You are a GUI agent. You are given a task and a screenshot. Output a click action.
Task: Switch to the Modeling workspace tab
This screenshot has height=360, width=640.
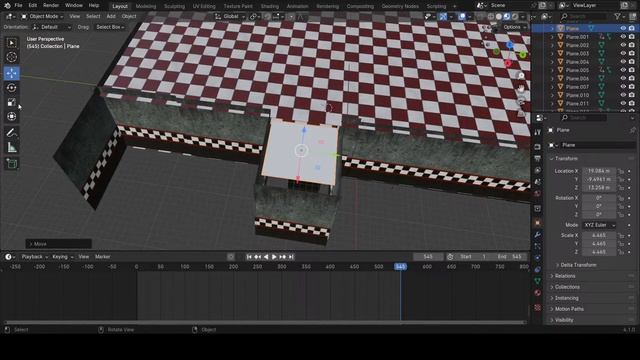click(146, 6)
